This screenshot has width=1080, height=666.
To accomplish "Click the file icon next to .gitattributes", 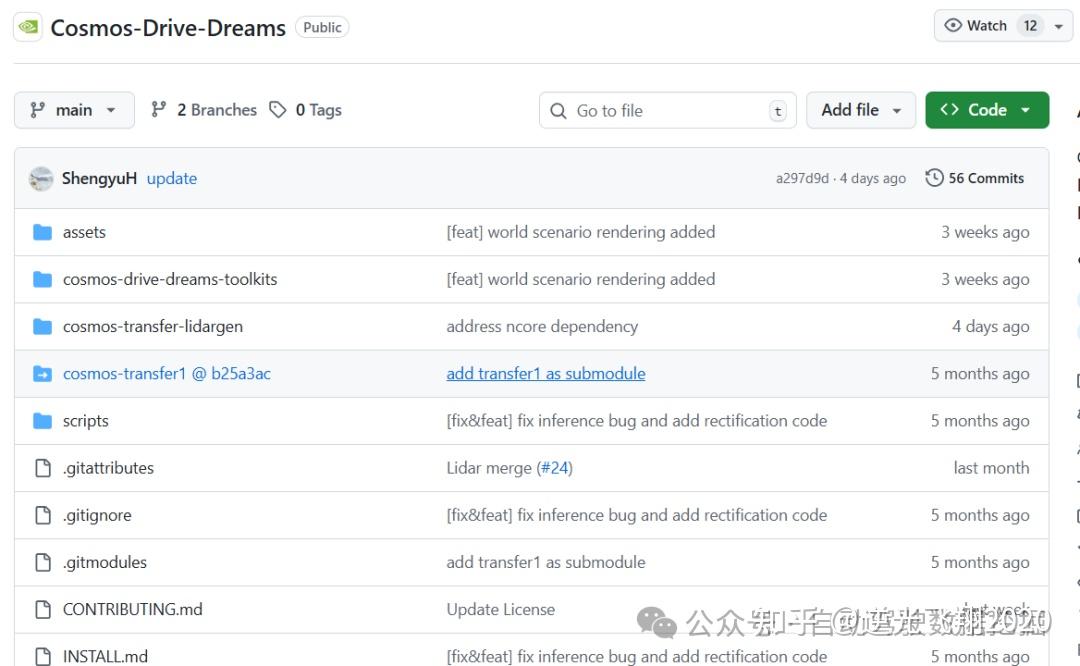I will point(42,468).
